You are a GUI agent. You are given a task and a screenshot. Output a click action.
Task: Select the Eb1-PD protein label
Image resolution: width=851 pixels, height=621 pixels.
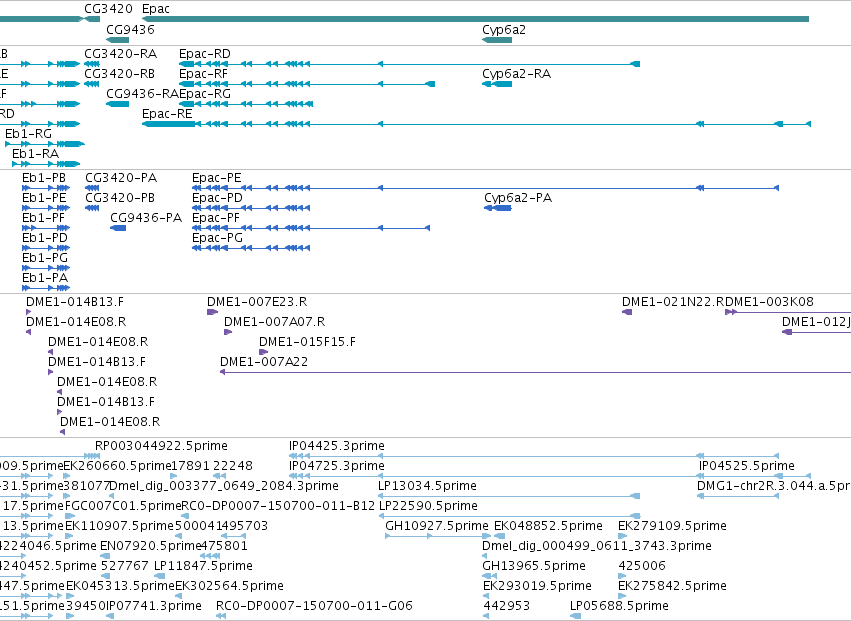pos(45,238)
